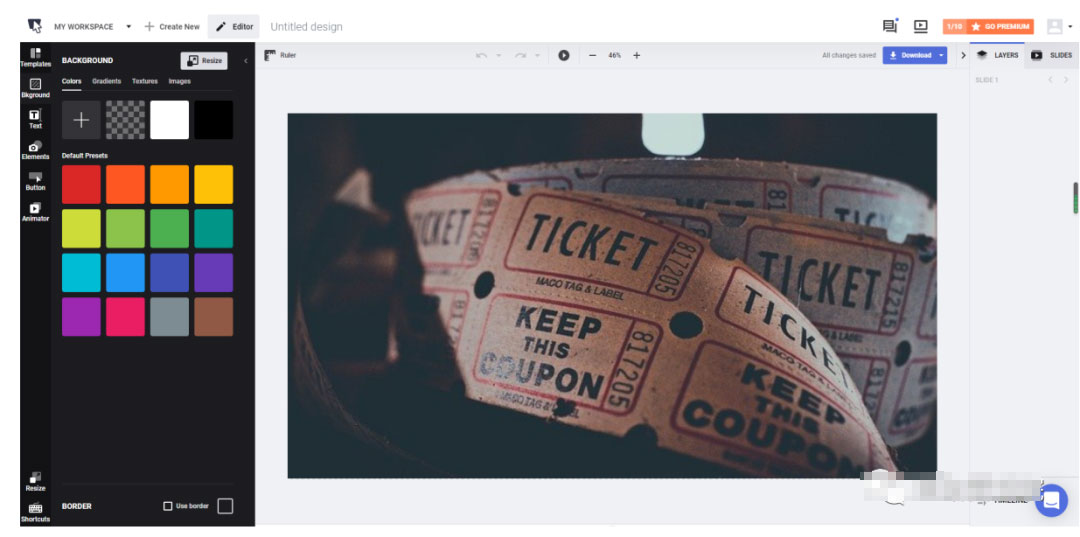Viewport: 1080px width, 537px height.
Task: Collapse the Background side panel
Action: click(246, 61)
